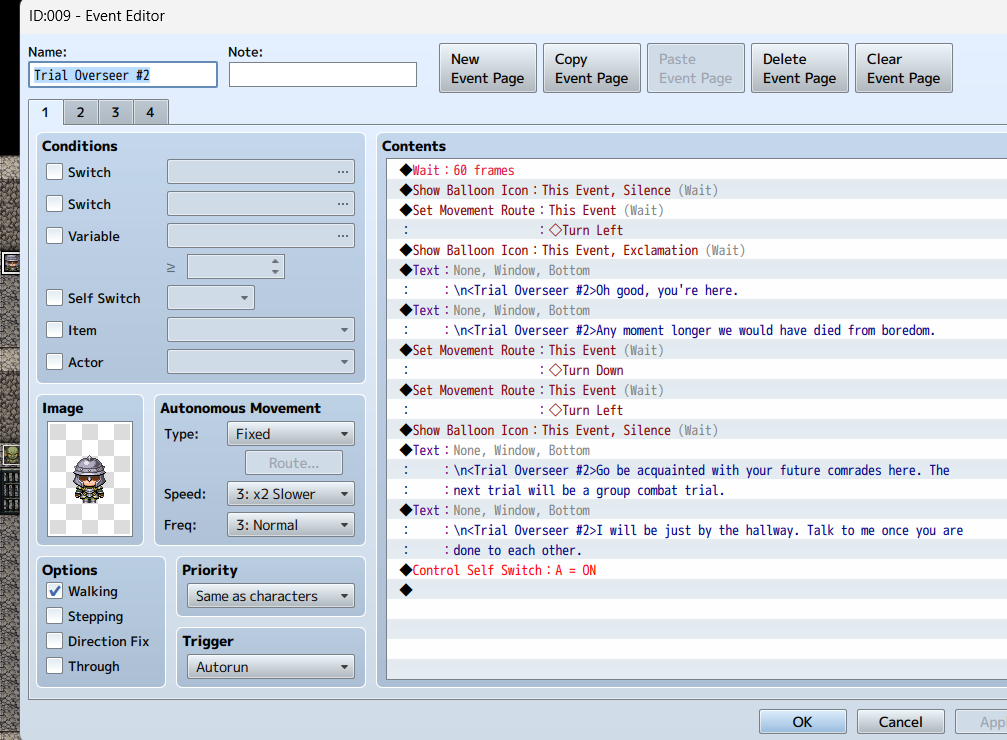This screenshot has width=1007, height=740.
Task: Open the Trigger dropdown showing Autorun
Action: 270,667
